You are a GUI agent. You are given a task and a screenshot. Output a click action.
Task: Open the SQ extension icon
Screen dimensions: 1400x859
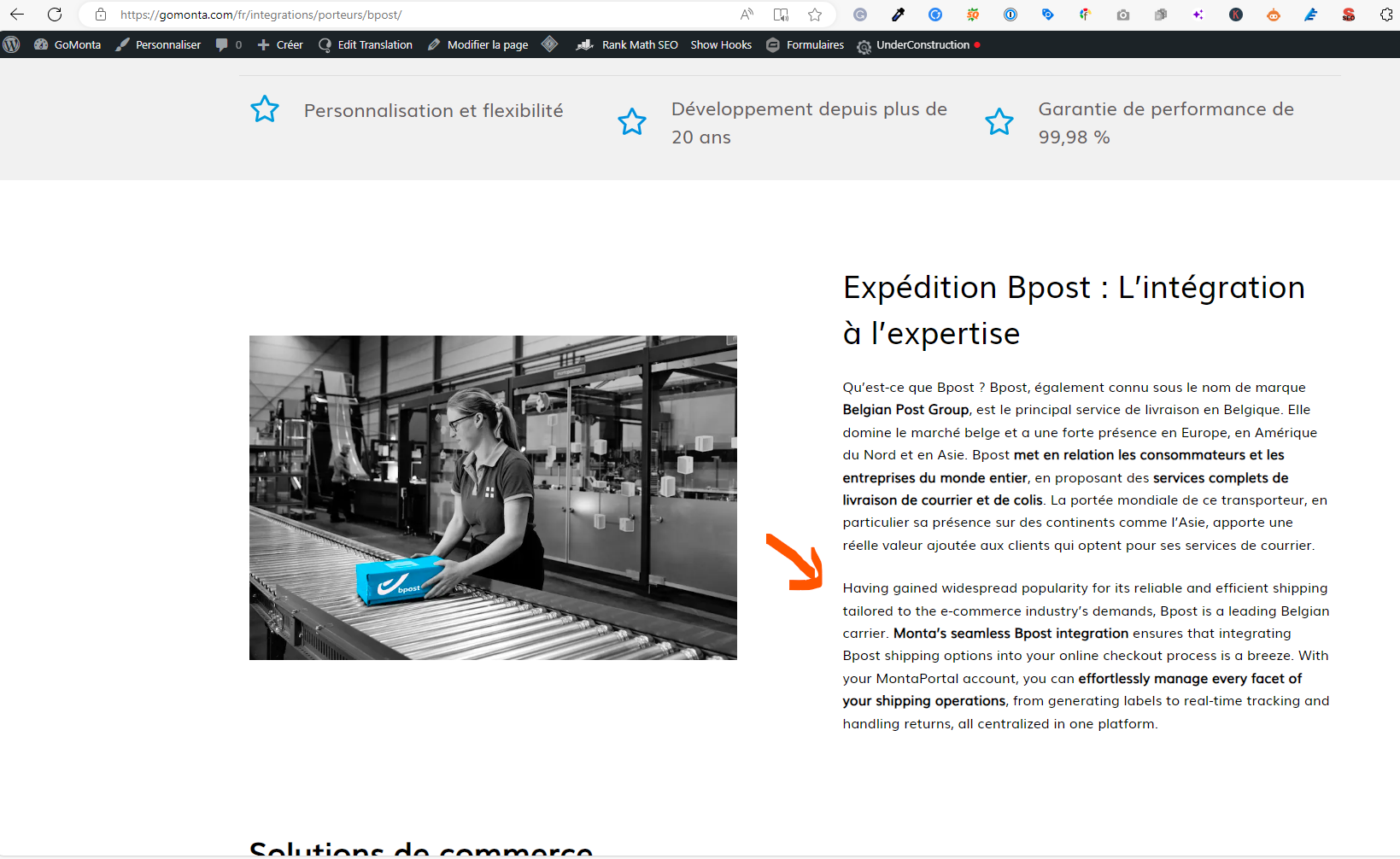pyautogui.click(x=973, y=15)
